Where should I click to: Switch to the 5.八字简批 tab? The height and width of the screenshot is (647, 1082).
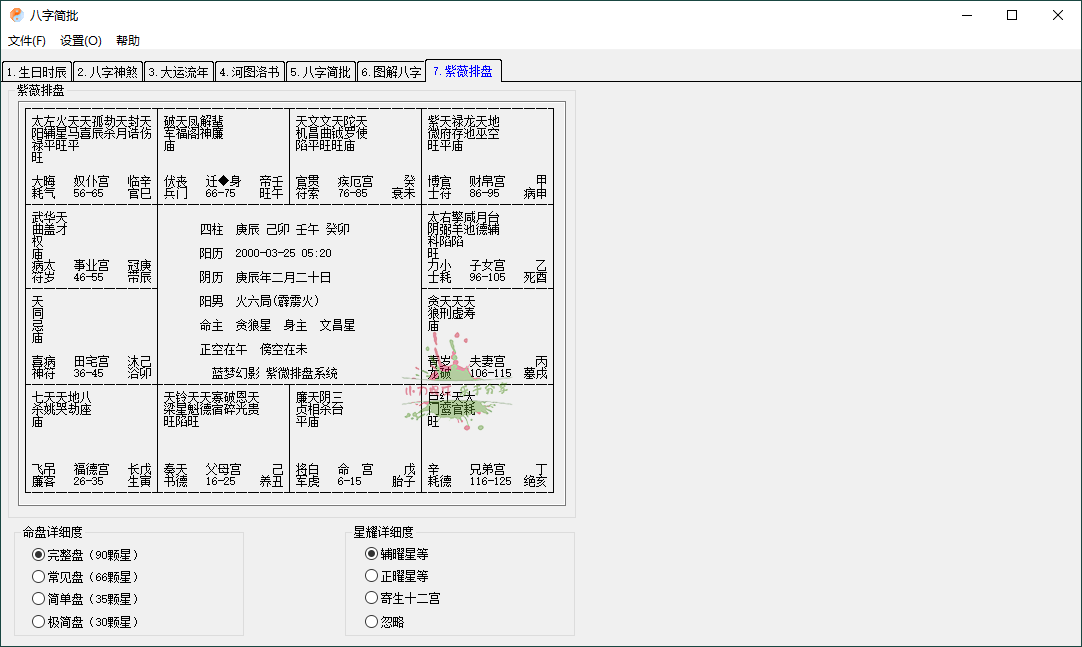(x=320, y=71)
